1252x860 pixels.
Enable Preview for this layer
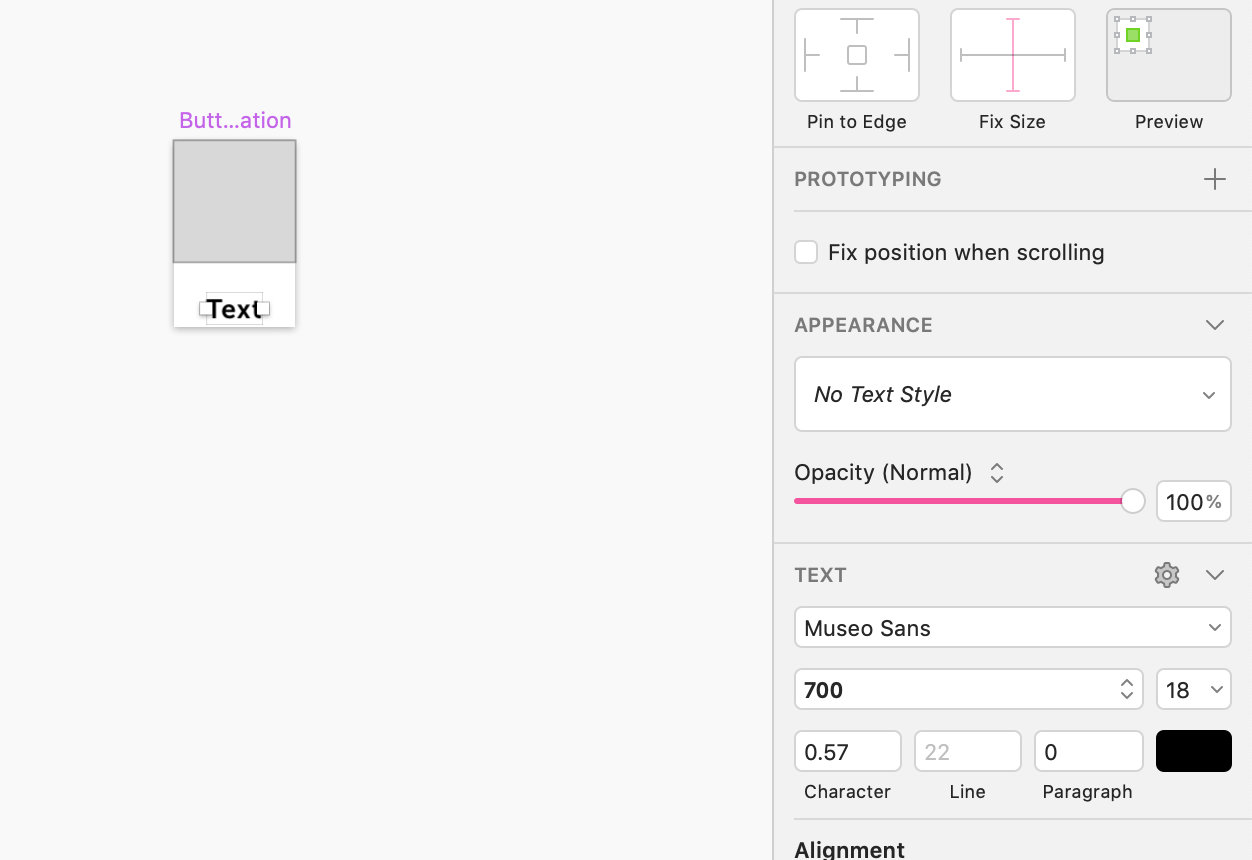click(x=1168, y=55)
